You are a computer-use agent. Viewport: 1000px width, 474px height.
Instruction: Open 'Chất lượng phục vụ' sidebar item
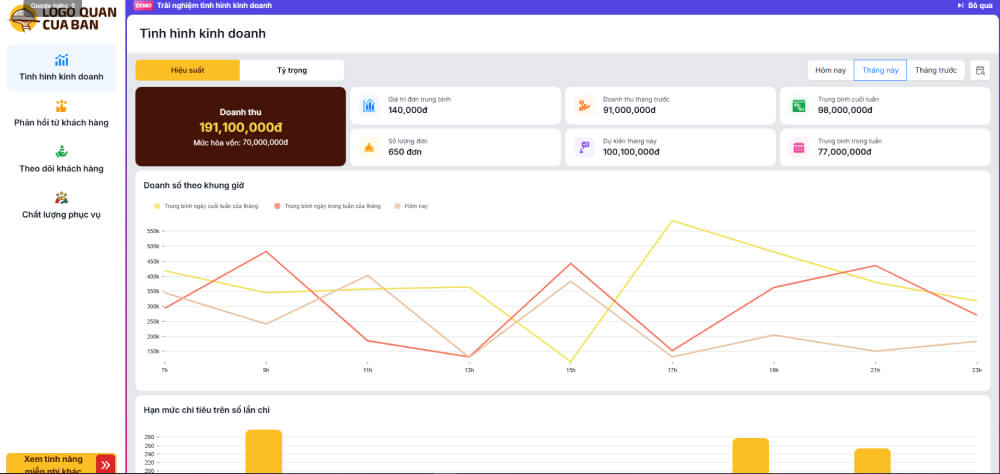point(61,205)
